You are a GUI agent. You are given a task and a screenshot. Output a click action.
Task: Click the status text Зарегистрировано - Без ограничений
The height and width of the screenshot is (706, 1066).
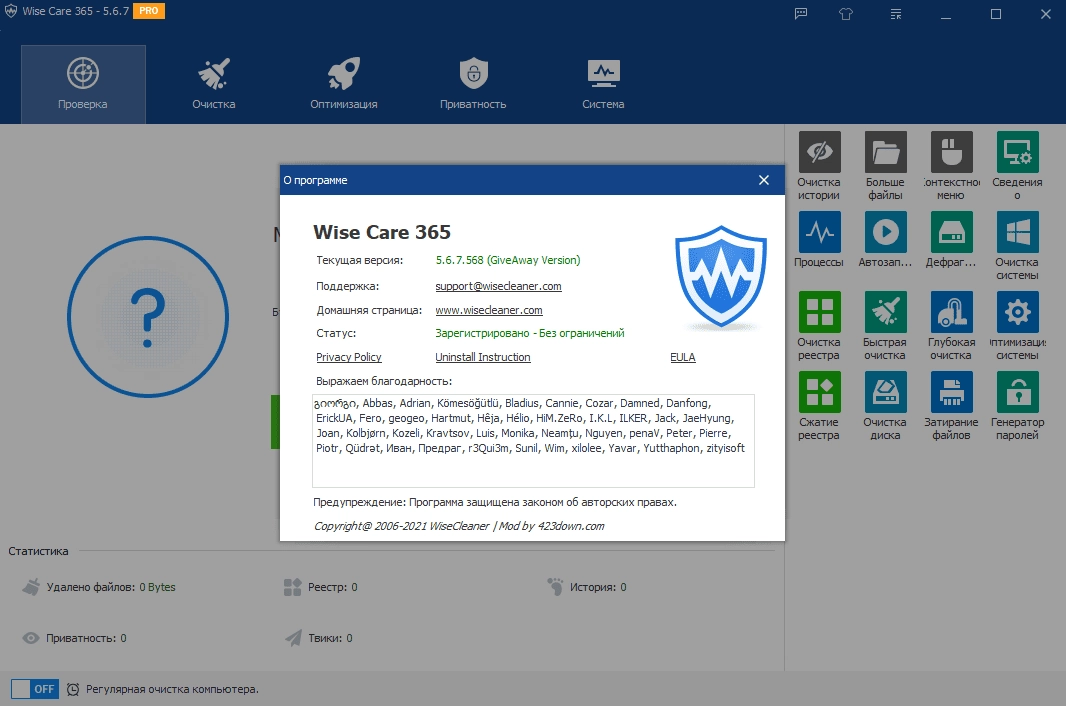click(x=530, y=333)
